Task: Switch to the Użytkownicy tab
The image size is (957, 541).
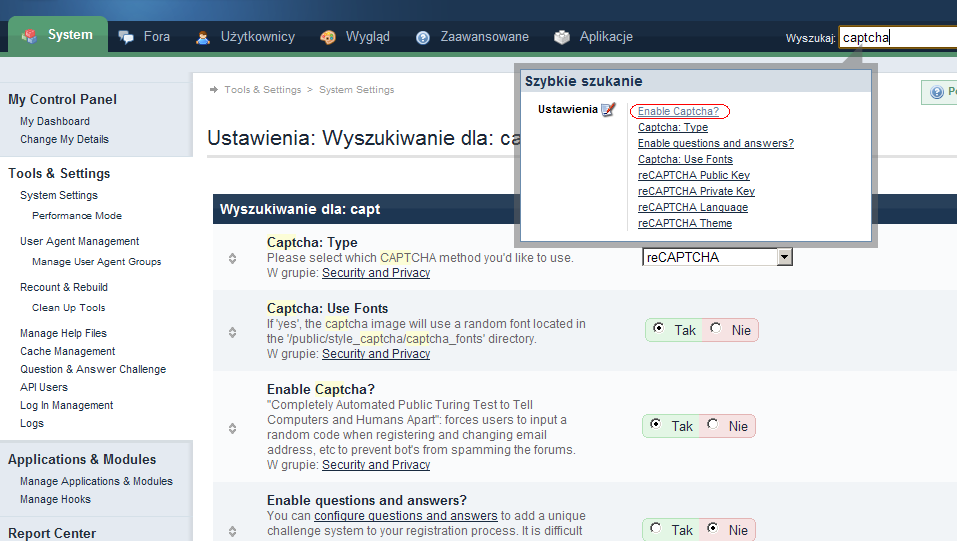Action: pyautogui.click(x=257, y=37)
